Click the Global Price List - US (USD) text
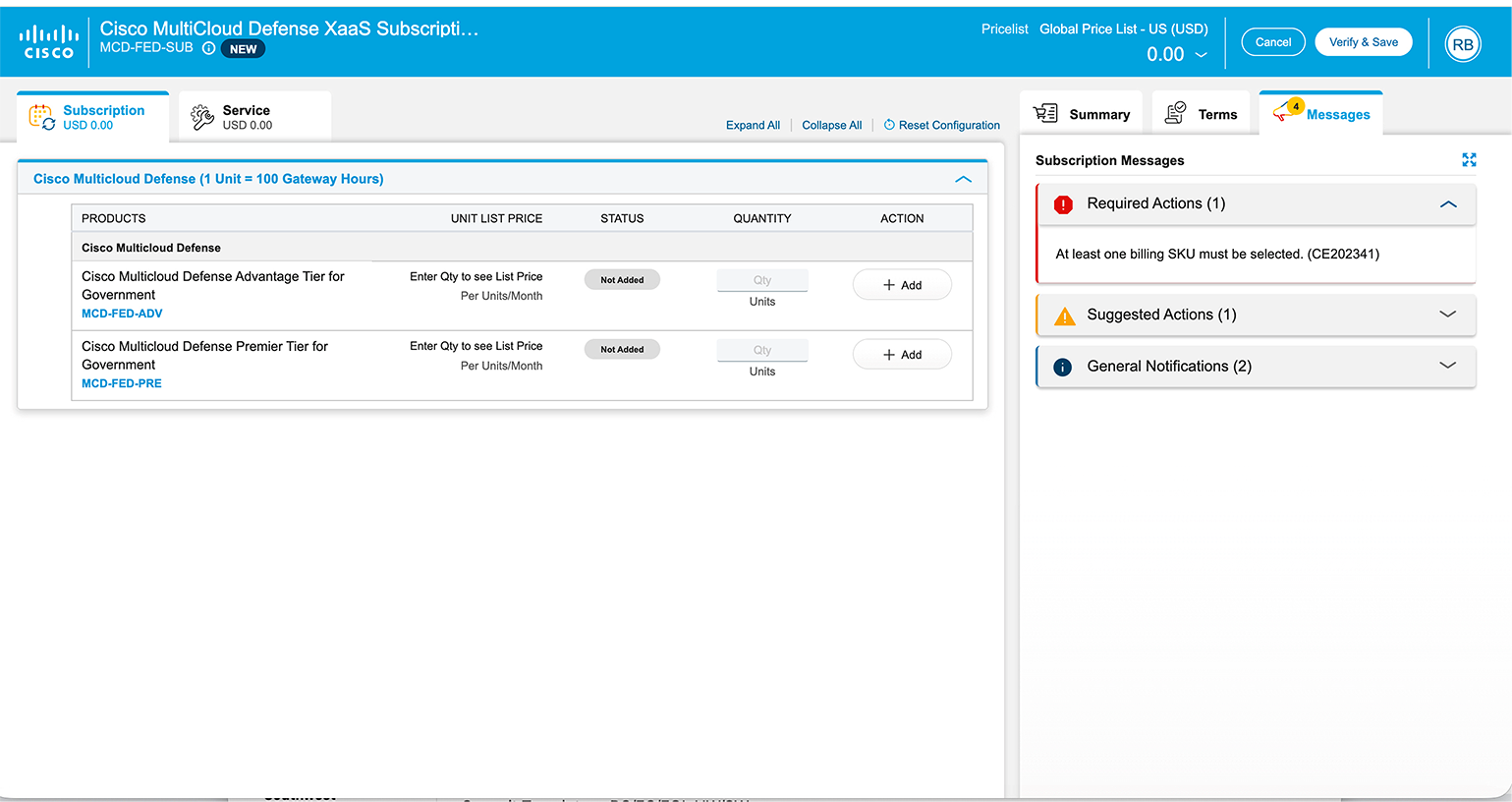 tap(1124, 29)
